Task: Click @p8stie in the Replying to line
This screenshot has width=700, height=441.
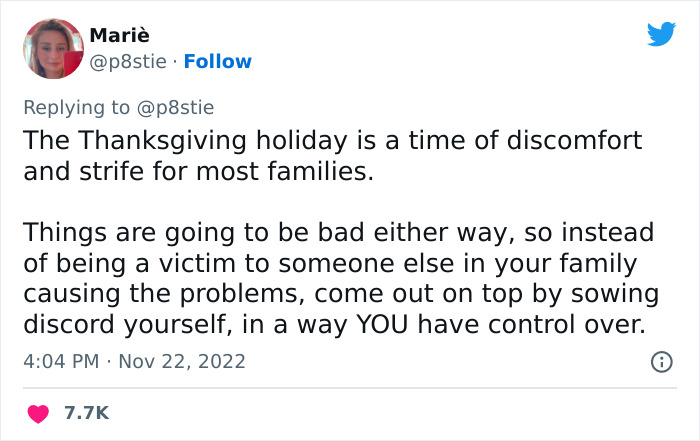Action: tap(178, 106)
